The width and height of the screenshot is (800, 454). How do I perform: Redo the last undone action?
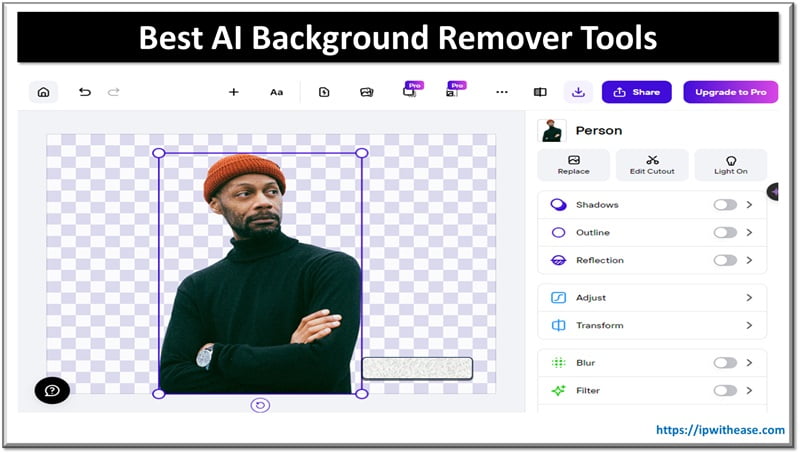(113, 92)
